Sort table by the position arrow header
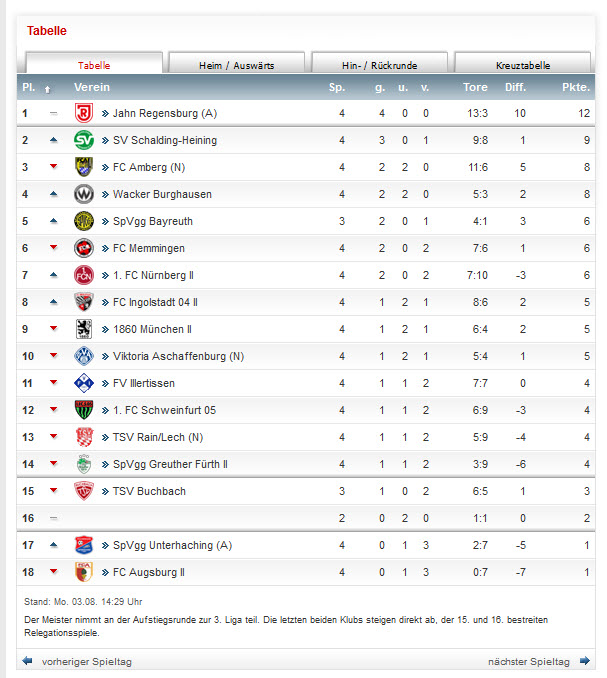This screenshot has width=607, height=678. point(47,88)
